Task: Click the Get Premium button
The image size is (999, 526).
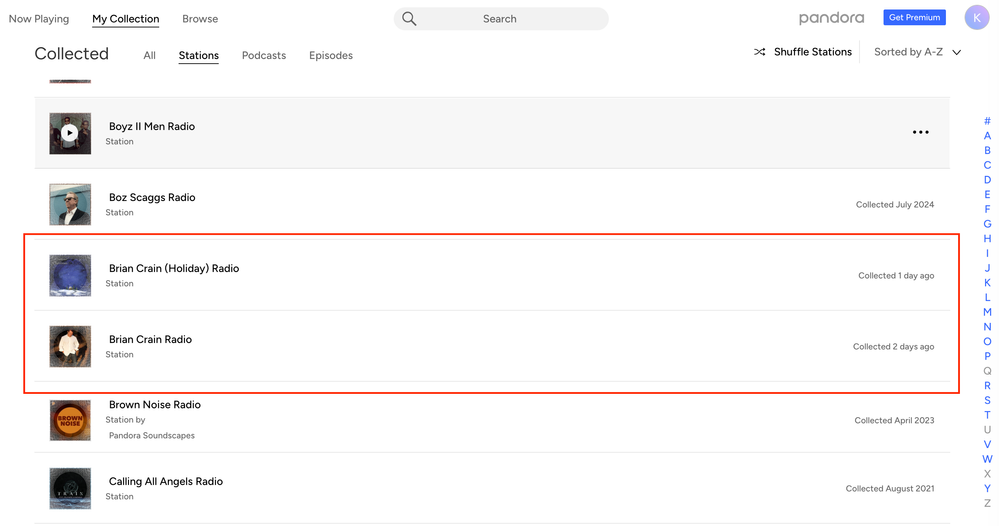Action: coord(914,18)
